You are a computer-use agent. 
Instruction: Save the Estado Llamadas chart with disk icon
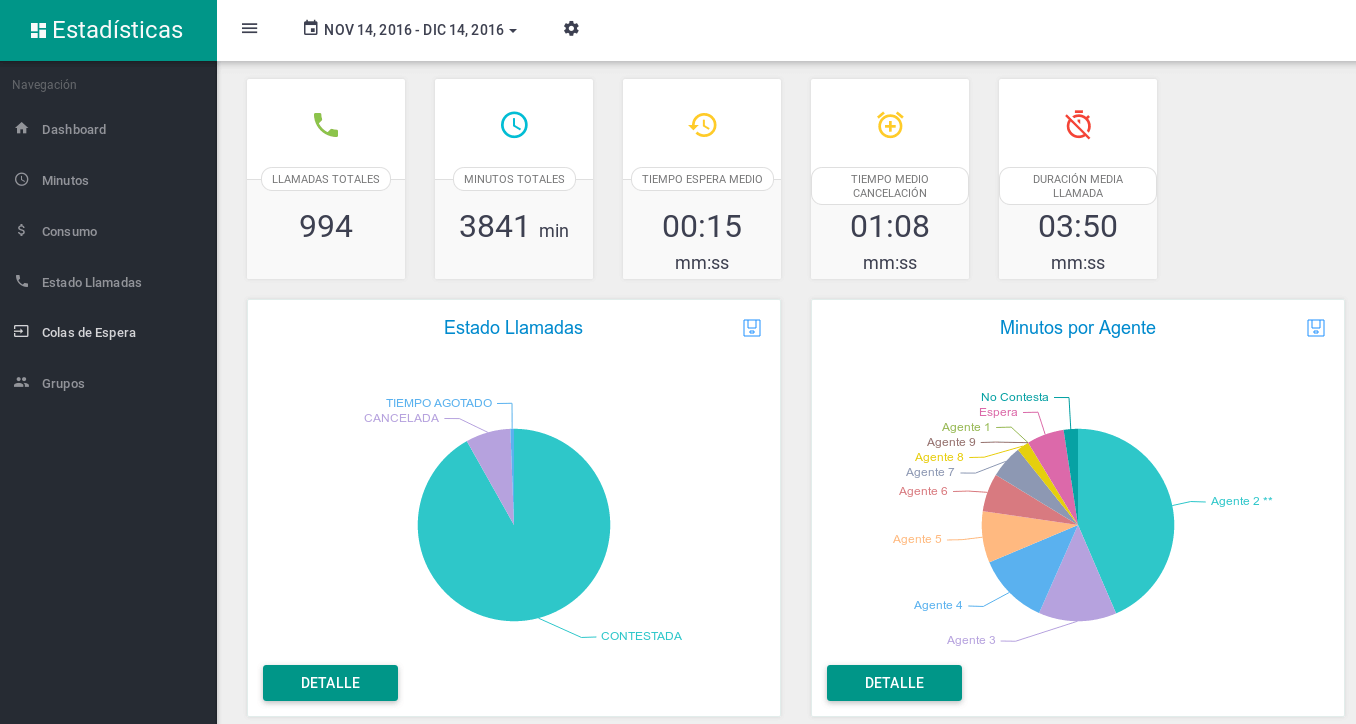pyautogui.click(x=752, y=328)
